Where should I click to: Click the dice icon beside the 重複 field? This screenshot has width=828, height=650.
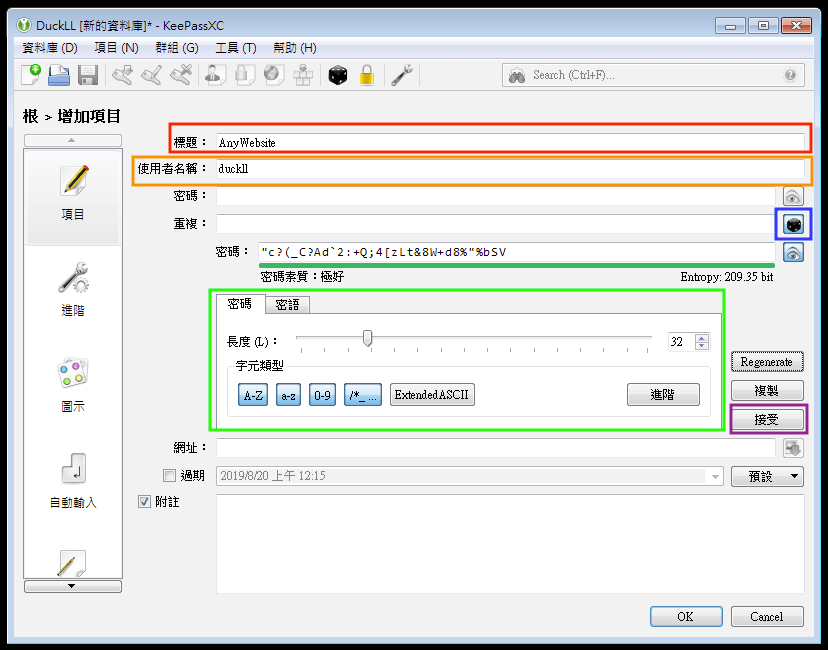[793, 224]
